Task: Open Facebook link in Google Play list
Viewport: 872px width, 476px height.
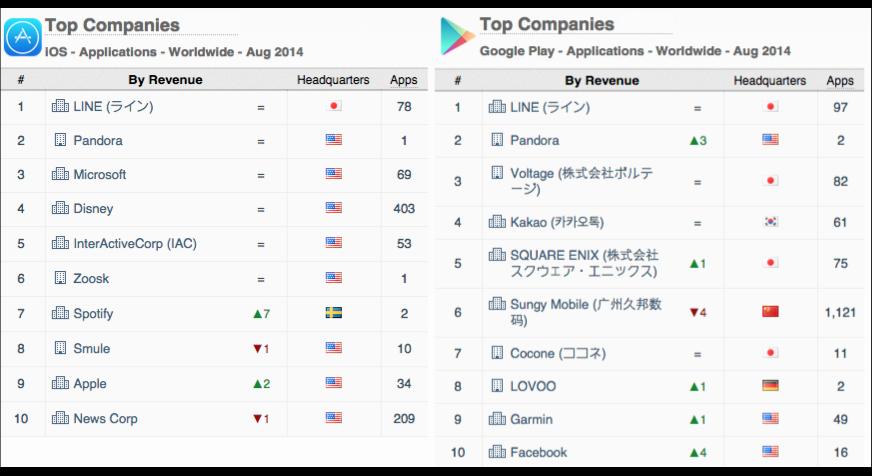Action: click(538, 453)
